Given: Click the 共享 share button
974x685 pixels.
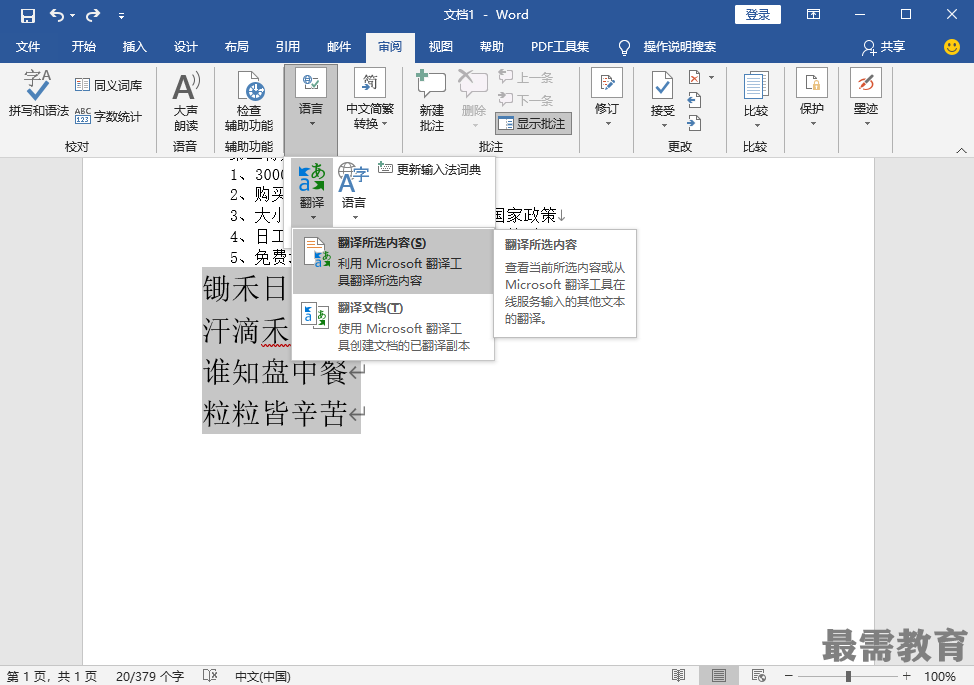Looking at the screenshot, I should 884,47.
